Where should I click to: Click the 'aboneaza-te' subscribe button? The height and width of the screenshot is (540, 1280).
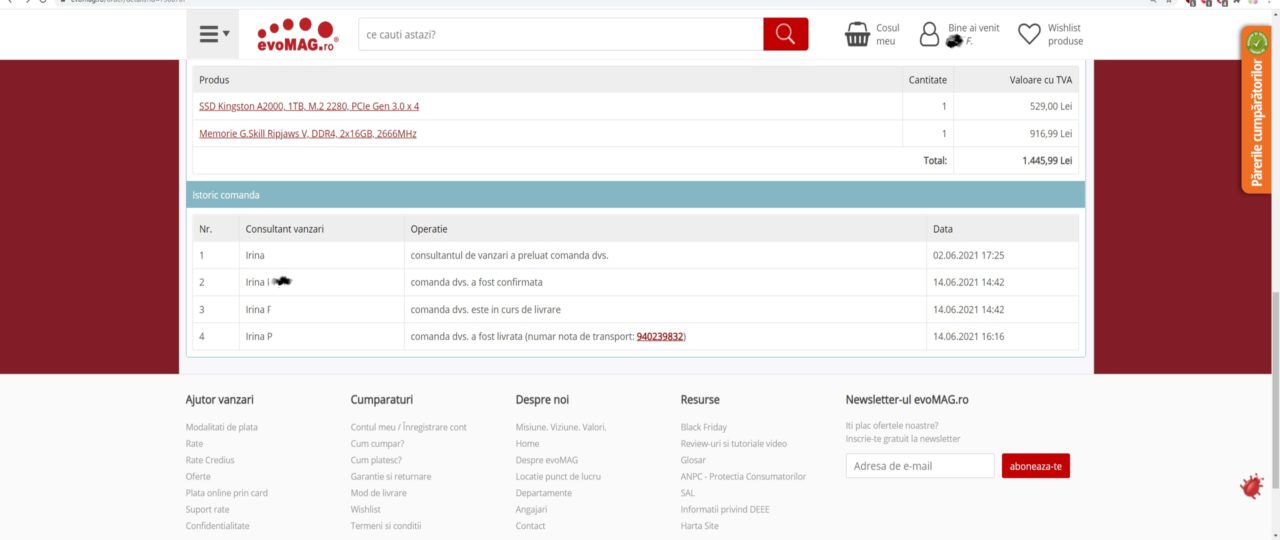coord(1036,466)
